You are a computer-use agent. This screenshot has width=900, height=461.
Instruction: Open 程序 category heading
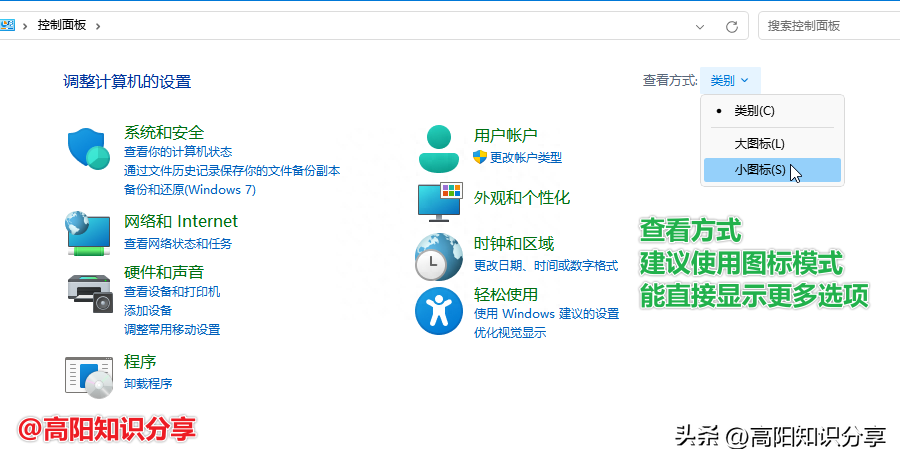(x=140, y=362)
